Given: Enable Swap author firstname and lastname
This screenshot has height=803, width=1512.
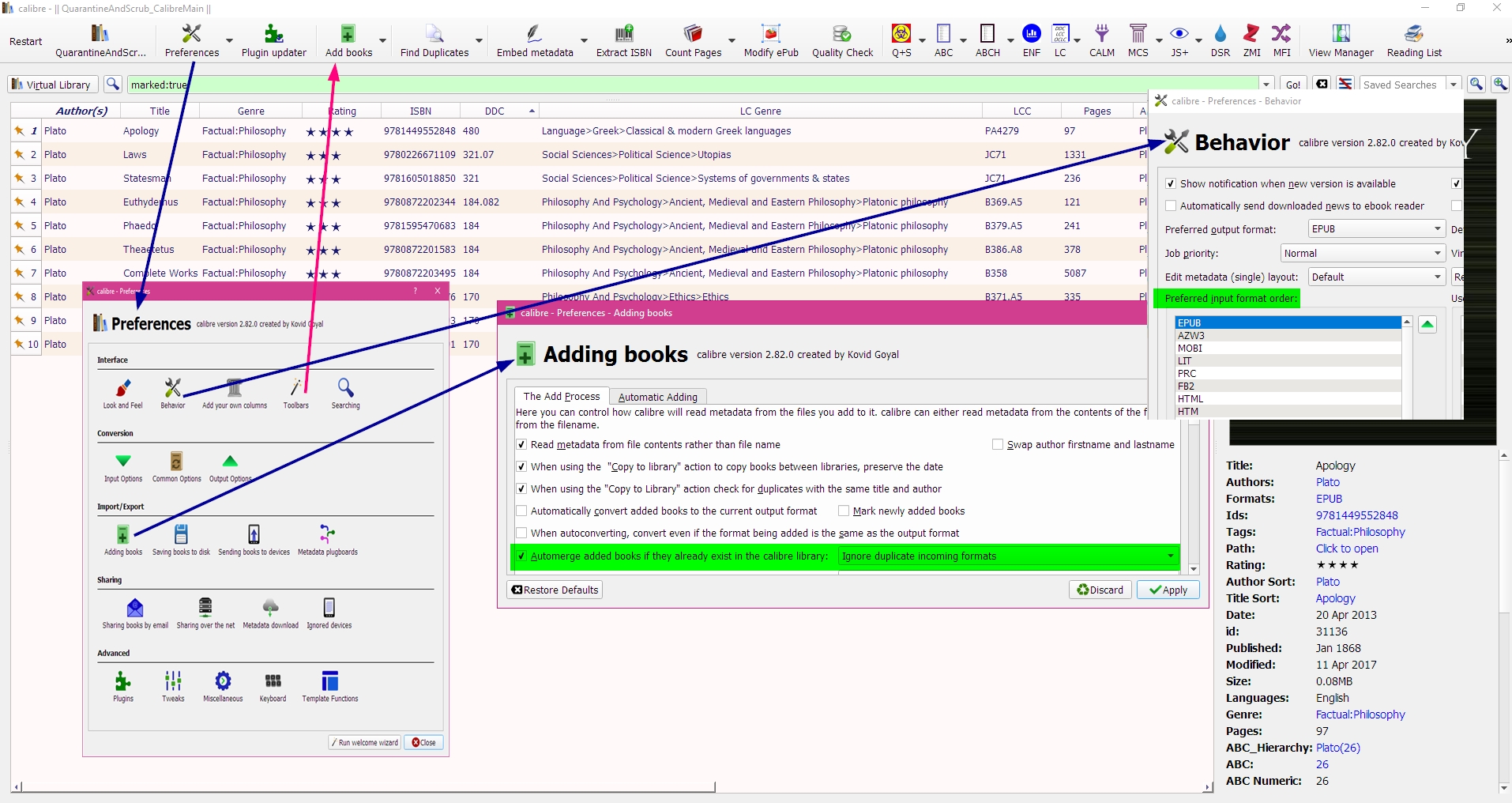Looking at the screenshot, I should pos(998,445).
